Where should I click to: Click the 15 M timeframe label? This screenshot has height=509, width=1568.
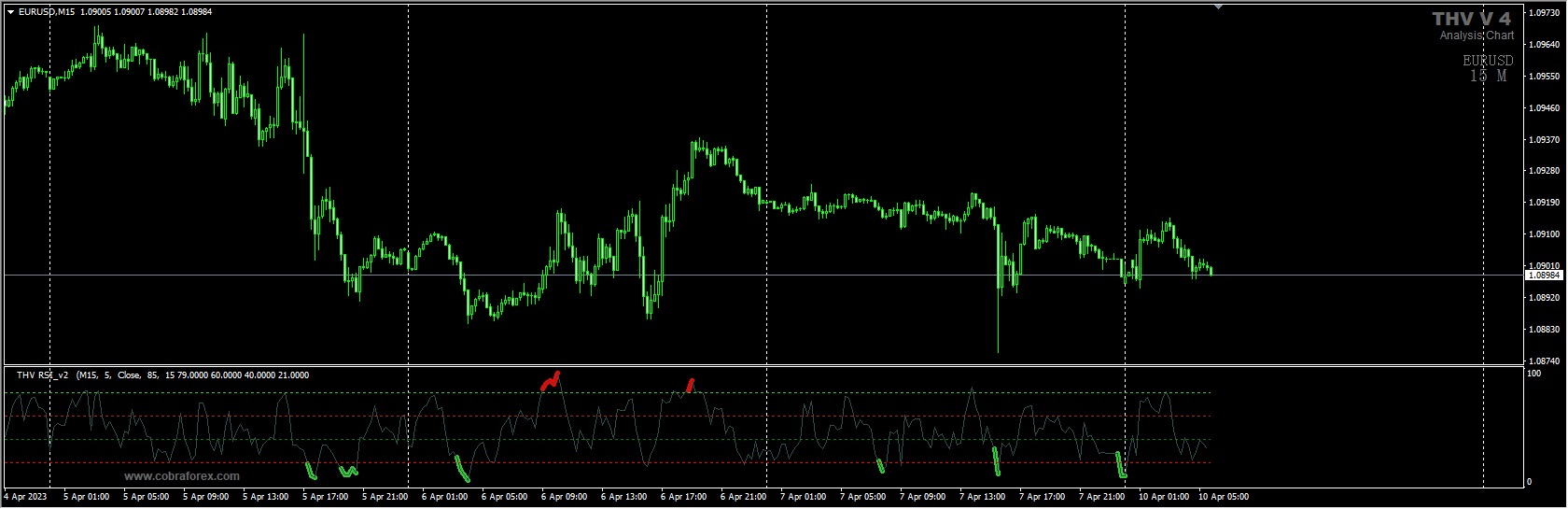point(1488,77)
